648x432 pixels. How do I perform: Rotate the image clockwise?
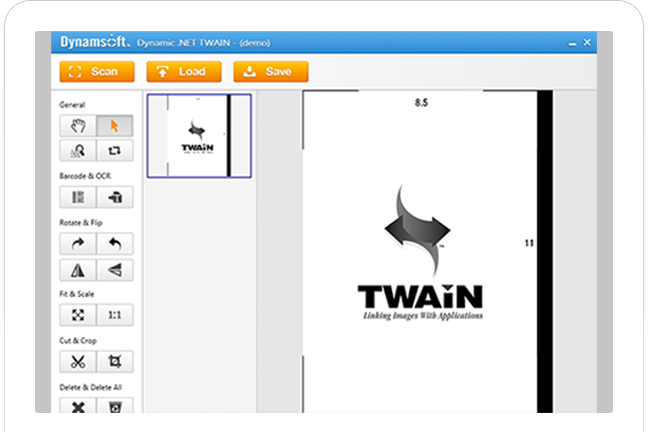78,244
